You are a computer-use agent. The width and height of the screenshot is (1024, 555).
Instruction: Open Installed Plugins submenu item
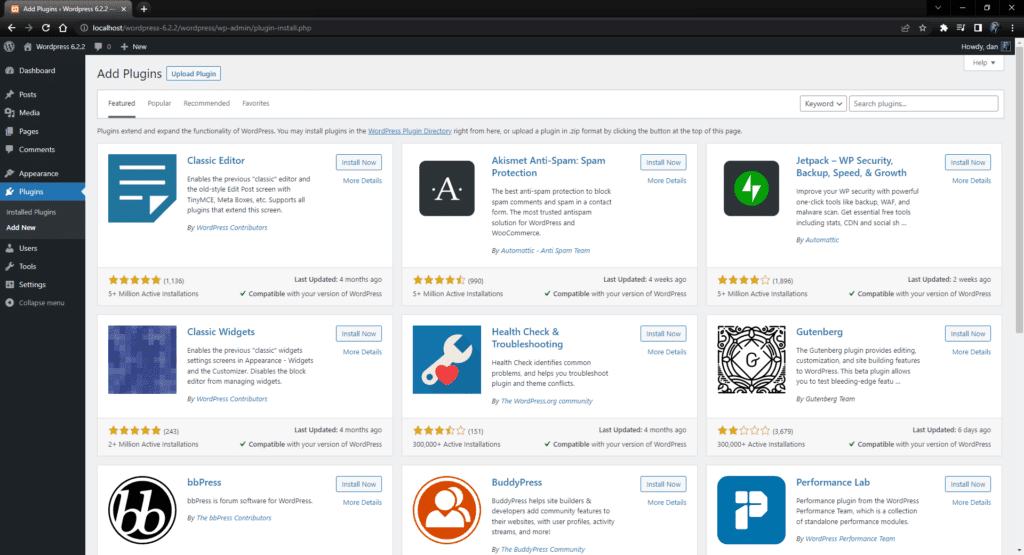pos(31,212)
